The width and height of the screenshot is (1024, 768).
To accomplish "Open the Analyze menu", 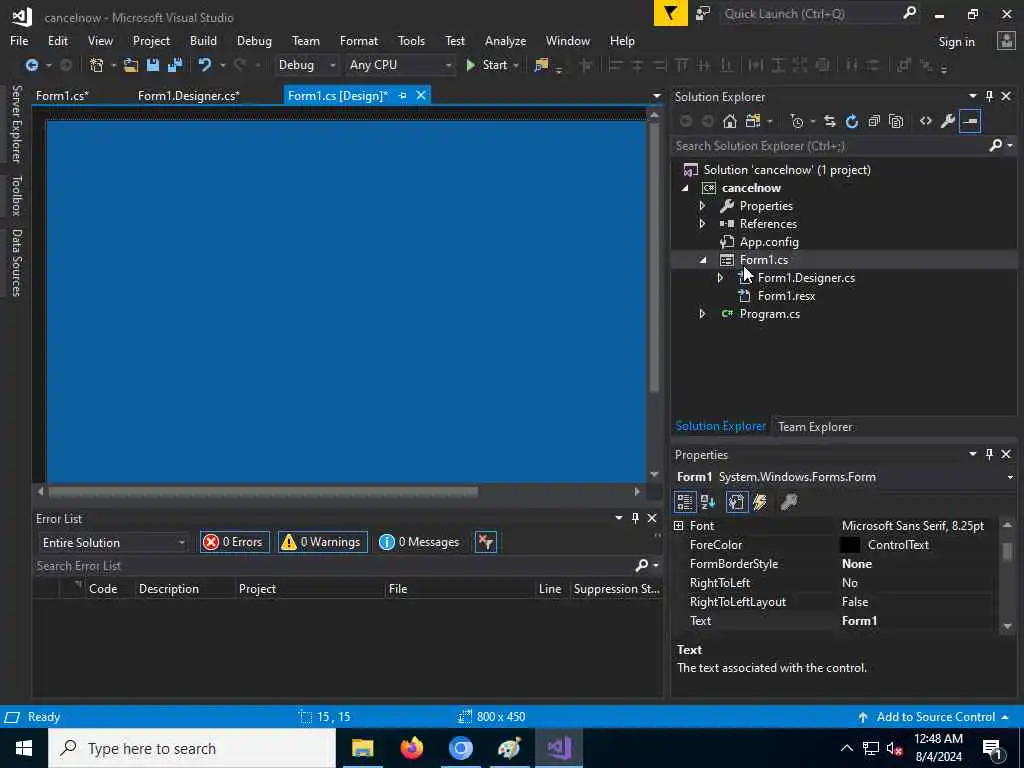I will (x=505, y=40).
